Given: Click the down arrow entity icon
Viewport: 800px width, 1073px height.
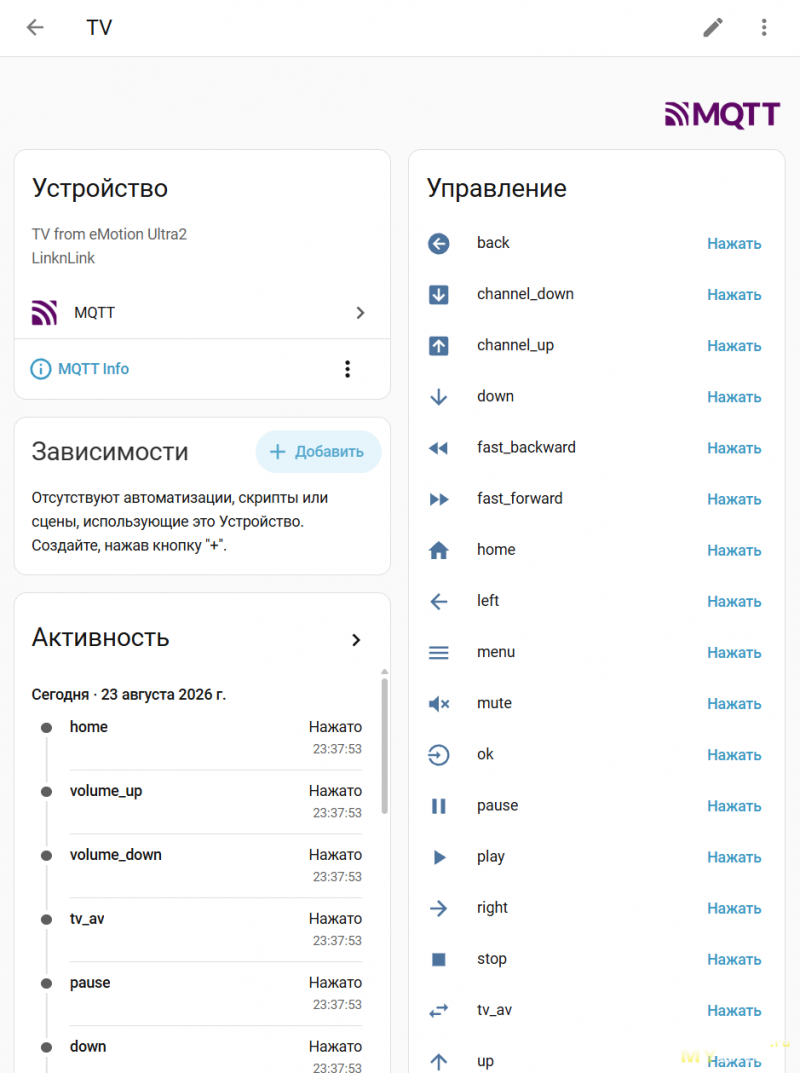Looking at the screenshot, I should 439,397.
